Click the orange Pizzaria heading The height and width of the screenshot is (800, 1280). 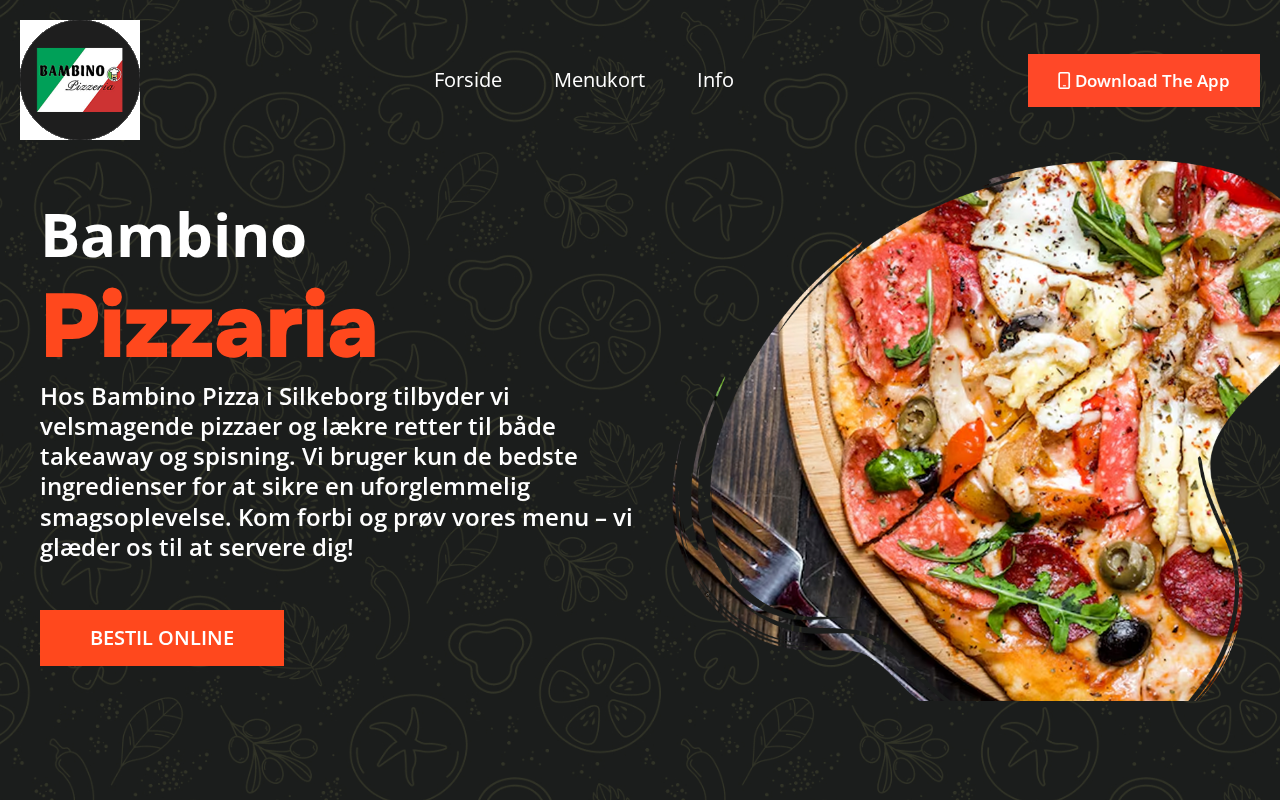[209, 326]
